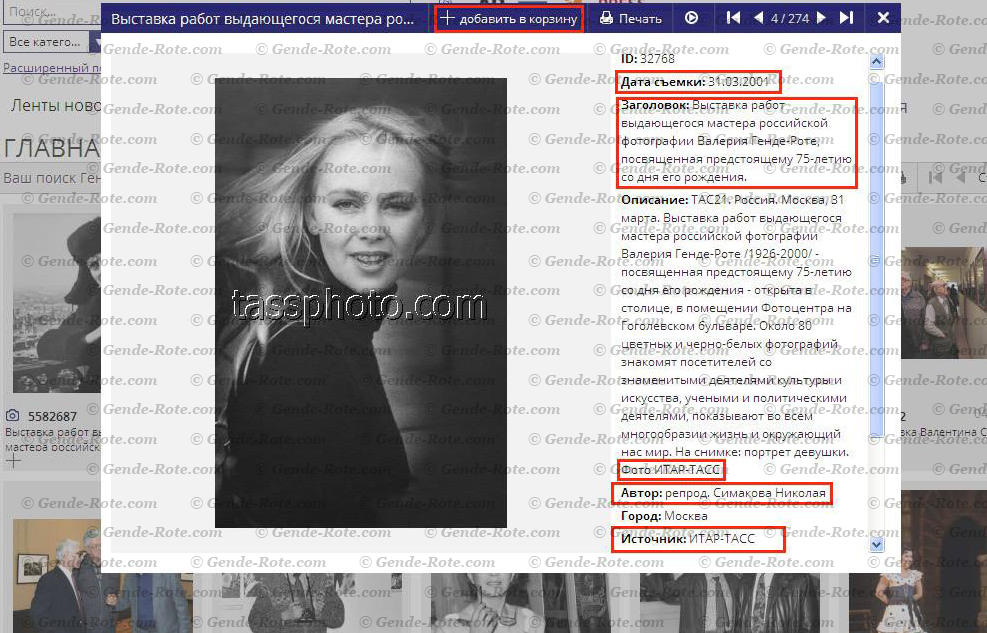Advance to the next of 274 images
This screenshot has width=987, height=633.
[820, 17]
